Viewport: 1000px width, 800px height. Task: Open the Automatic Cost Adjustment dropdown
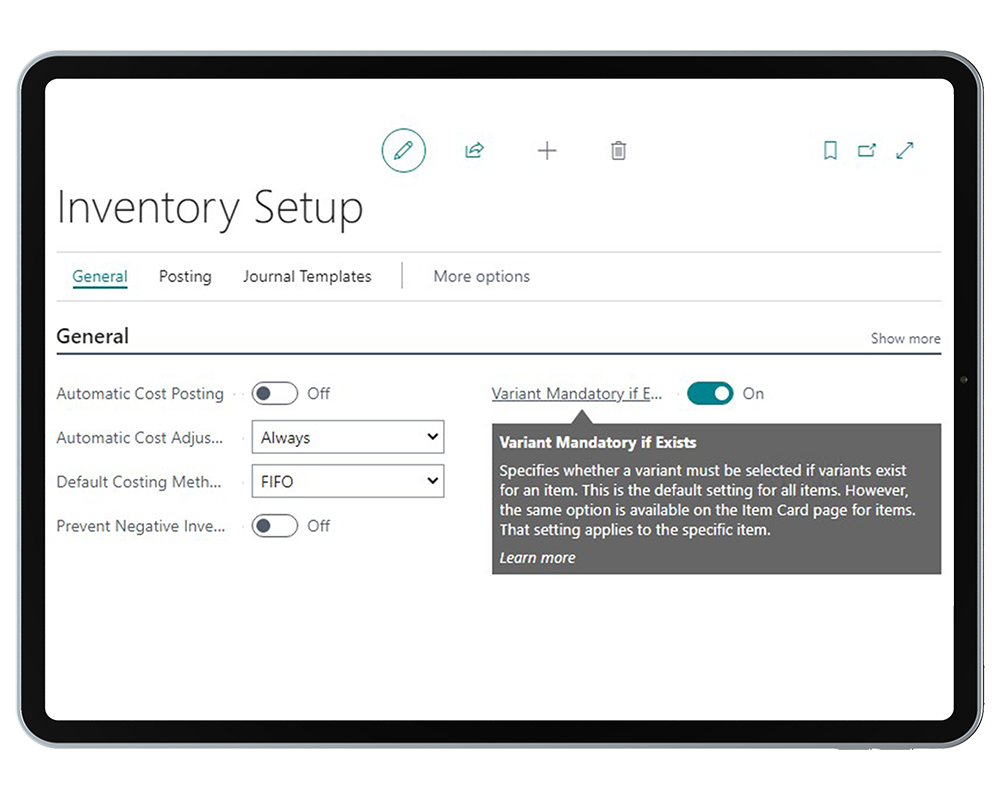[x=347, y=438]
